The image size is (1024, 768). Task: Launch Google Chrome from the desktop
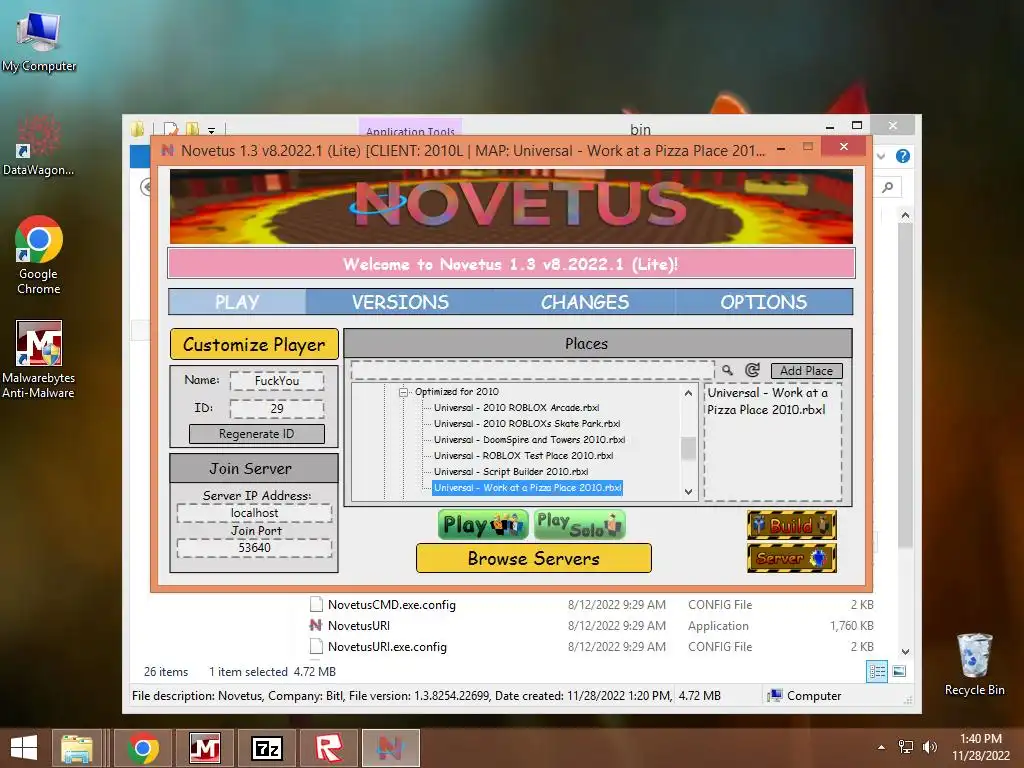[x=39, y=255]
